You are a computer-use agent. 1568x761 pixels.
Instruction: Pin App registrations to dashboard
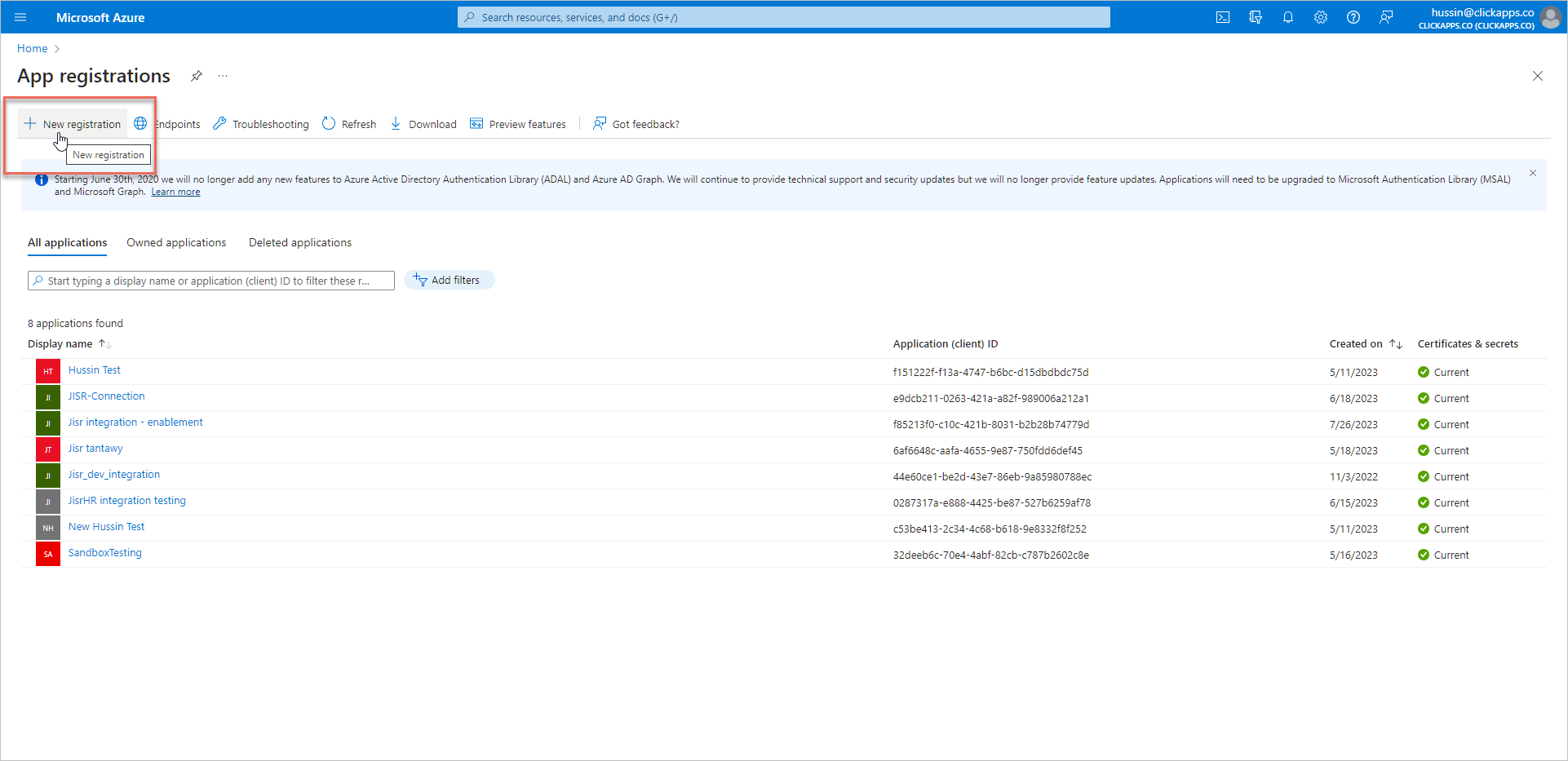coord(197,76)
